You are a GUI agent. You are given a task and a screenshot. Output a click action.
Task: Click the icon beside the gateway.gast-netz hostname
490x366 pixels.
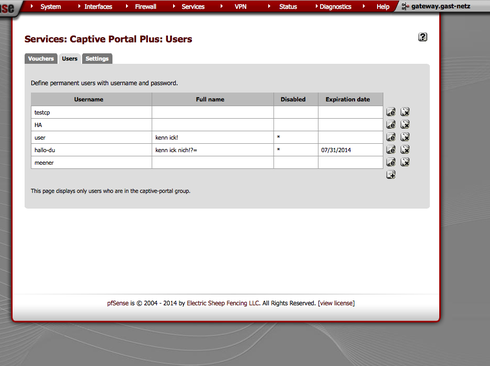[405, 6]
